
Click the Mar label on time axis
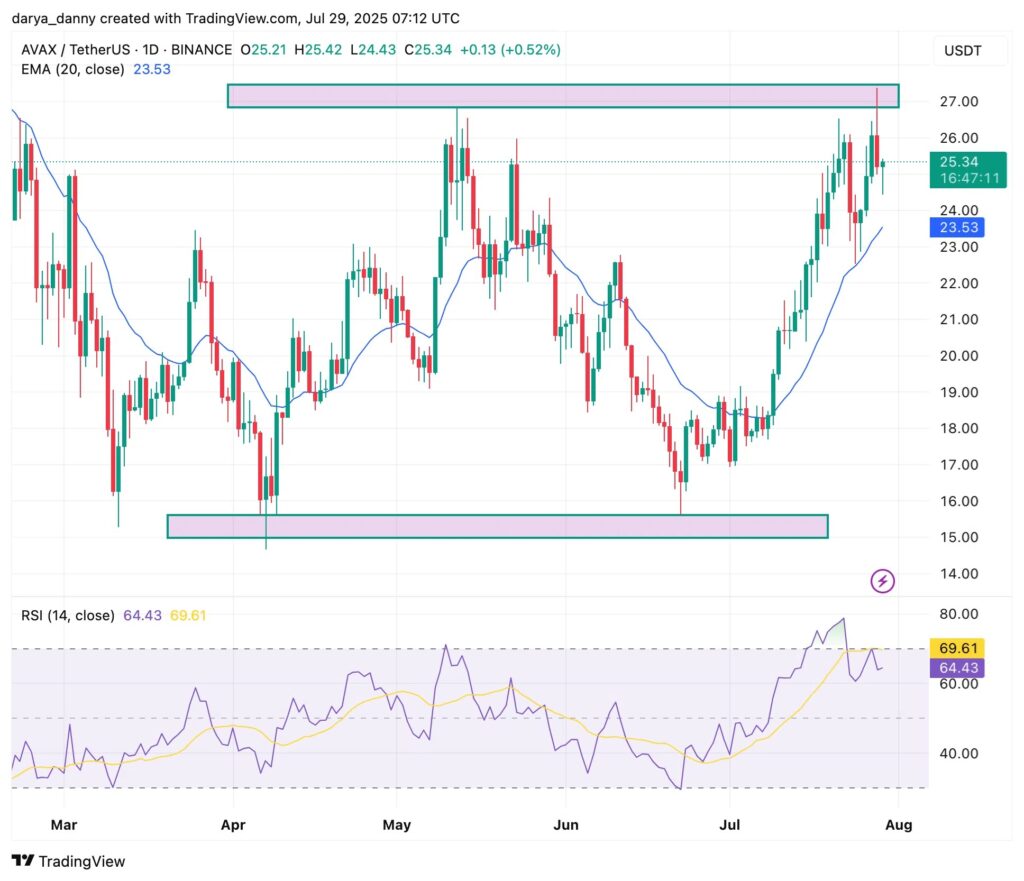(63, 825)
